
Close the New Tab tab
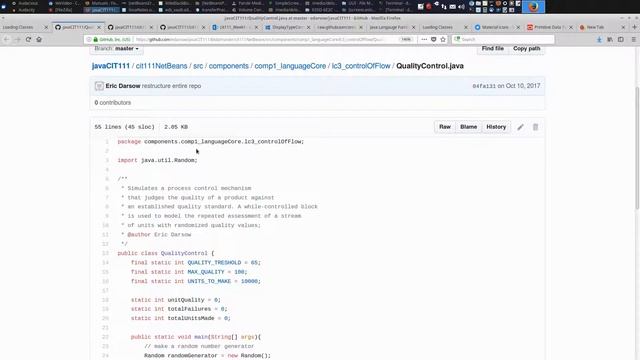pyautogui.click(x=623, y=27)
